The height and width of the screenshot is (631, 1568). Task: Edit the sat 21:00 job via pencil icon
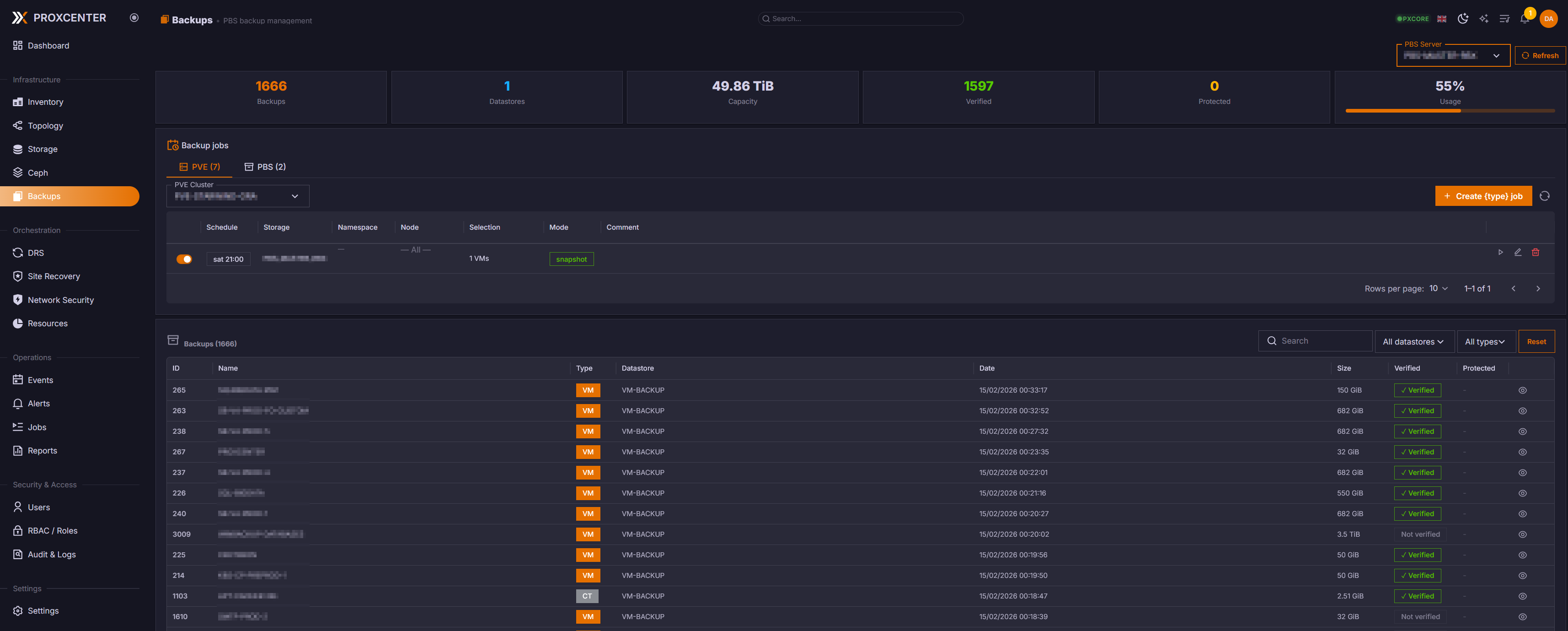pyautogui.click(x=1518, y=252)
